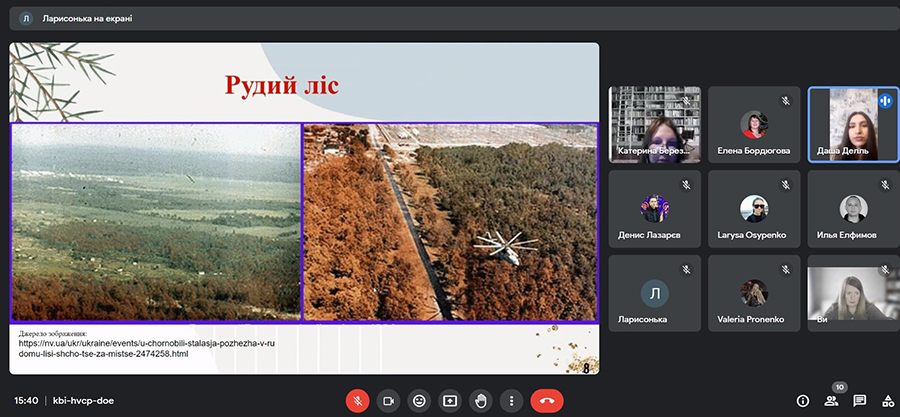
Task: Click the 'Джерело зображення:' caption
Action: pos(52,333)
